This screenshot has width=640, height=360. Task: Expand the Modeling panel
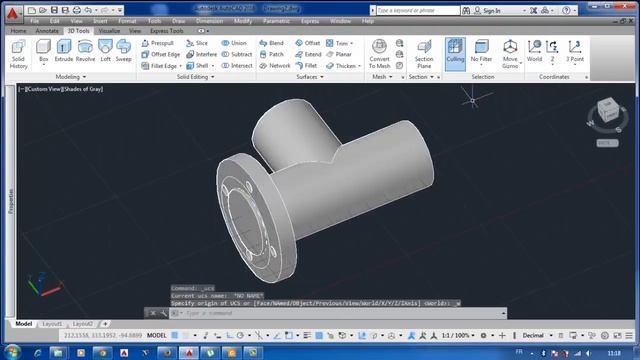pos(71,77)
